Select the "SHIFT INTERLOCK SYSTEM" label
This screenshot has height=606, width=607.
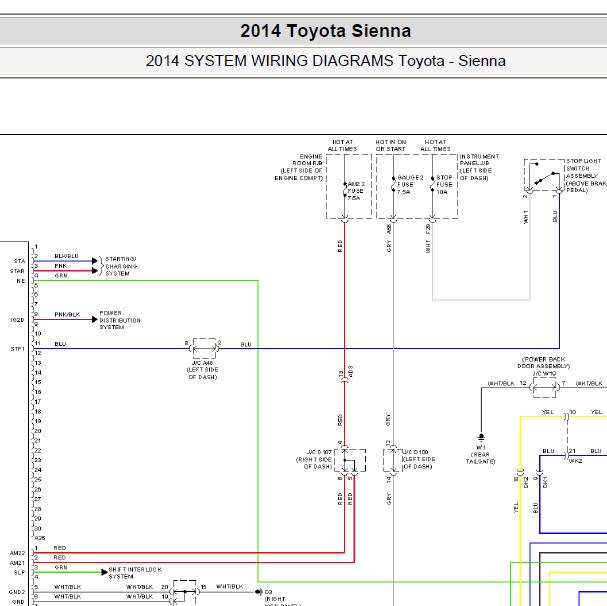coord(135,573)
